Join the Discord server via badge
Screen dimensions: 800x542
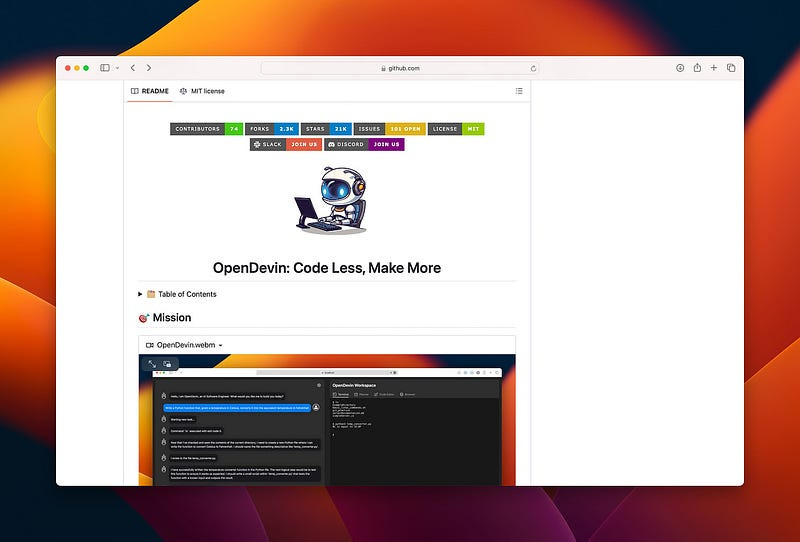coord(364,144)
